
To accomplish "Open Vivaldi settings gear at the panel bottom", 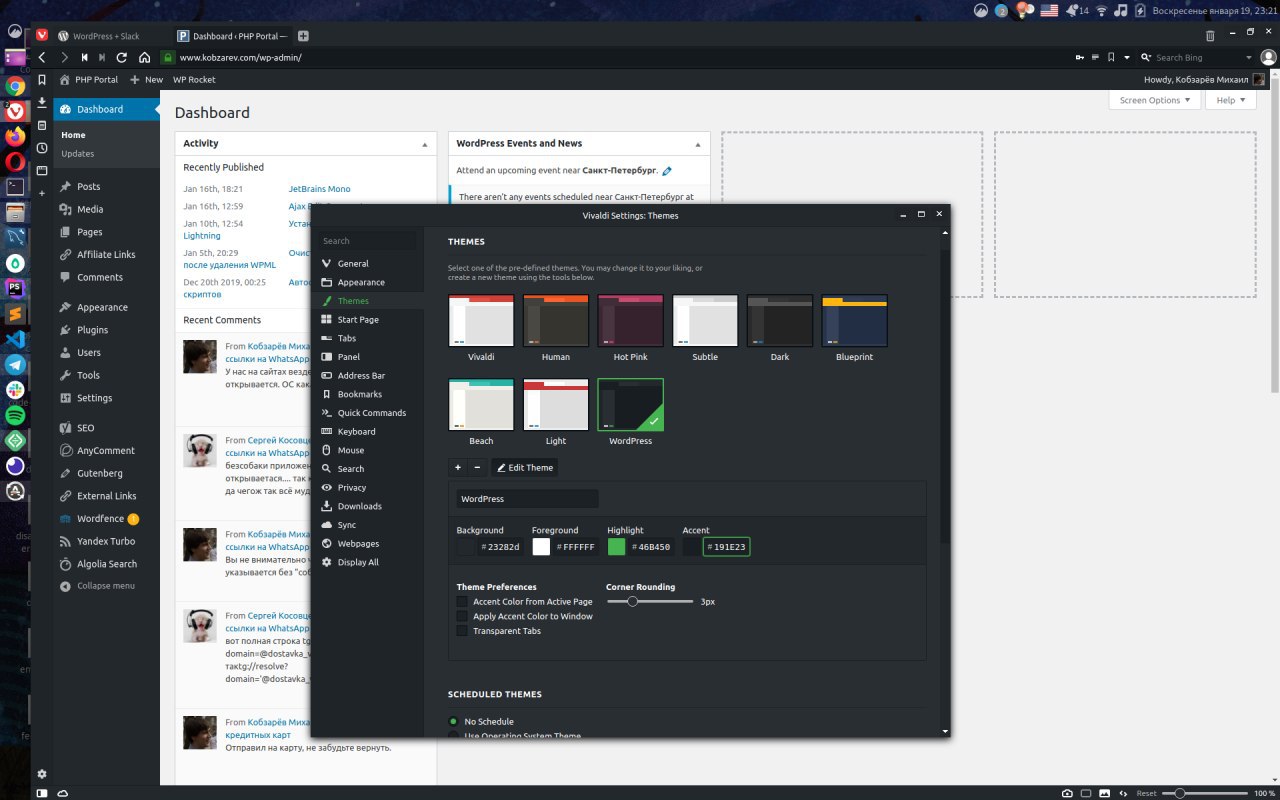I will pos(42,773).
